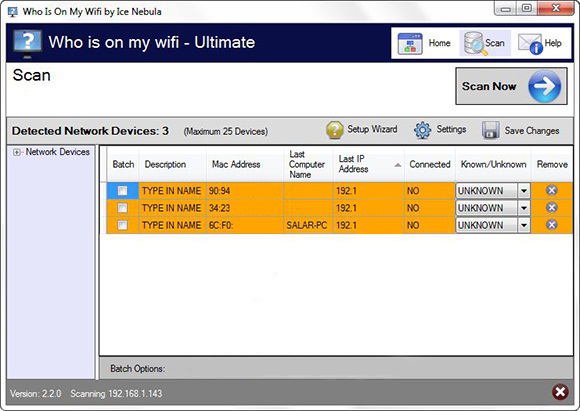Click the Scan Now button
This screenshot has height=411, width=580.
511,86
